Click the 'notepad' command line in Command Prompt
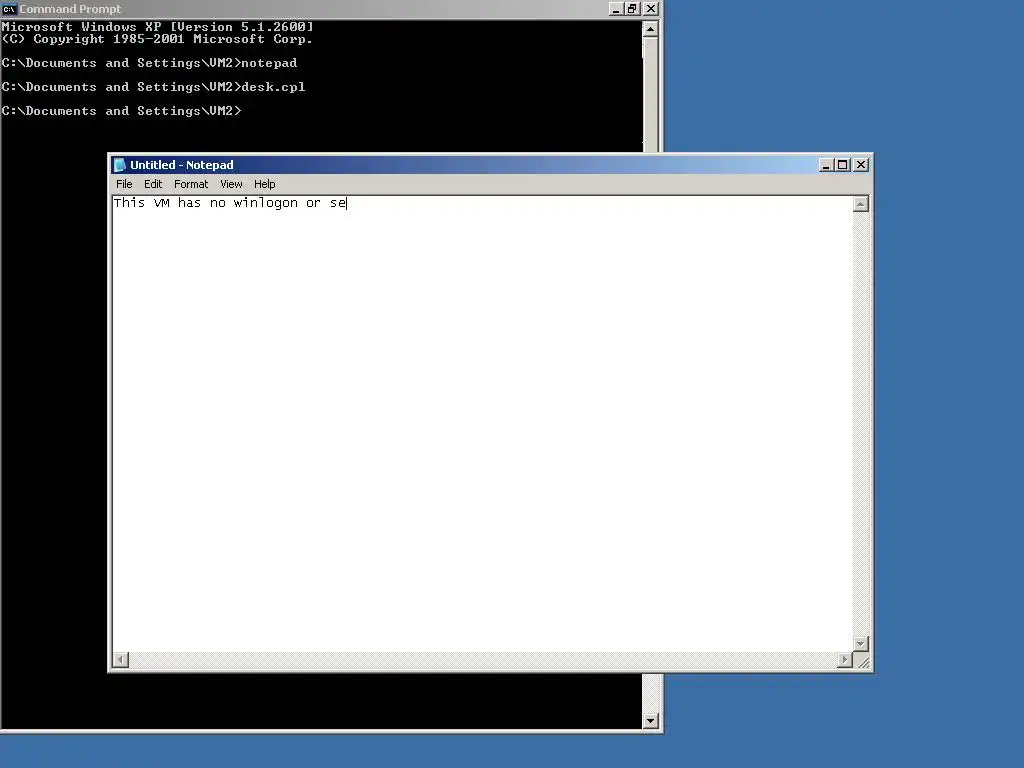The image size is (1024, 768). pos(149,63)
